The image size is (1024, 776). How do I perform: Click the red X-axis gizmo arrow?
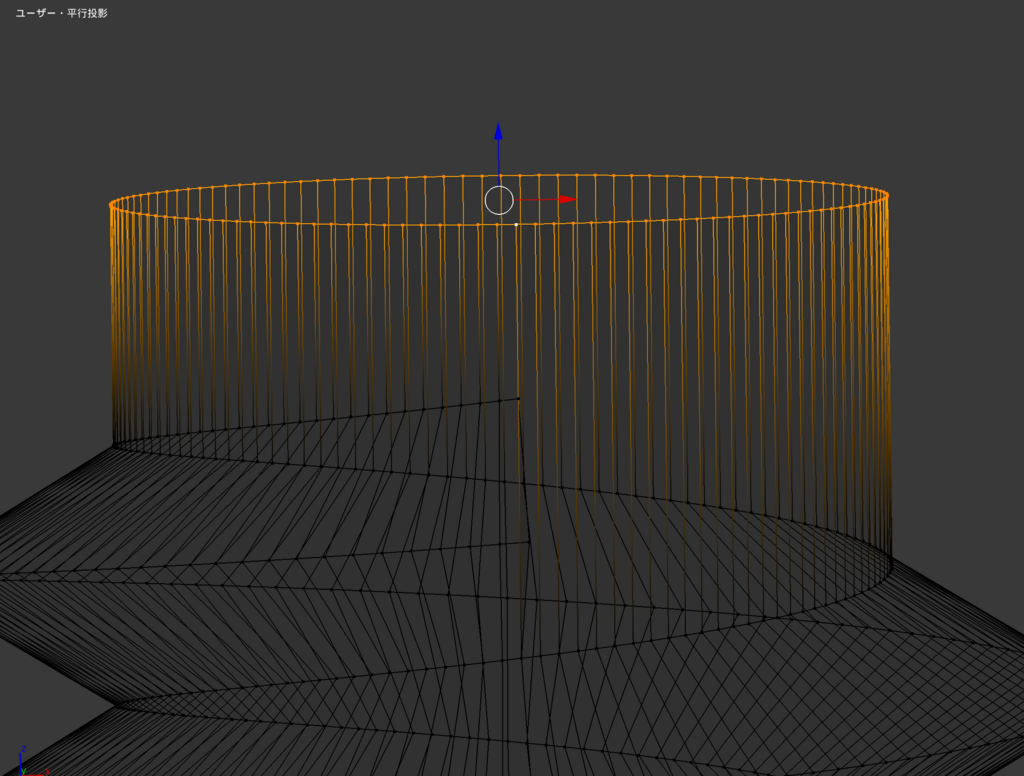(567, 199)
